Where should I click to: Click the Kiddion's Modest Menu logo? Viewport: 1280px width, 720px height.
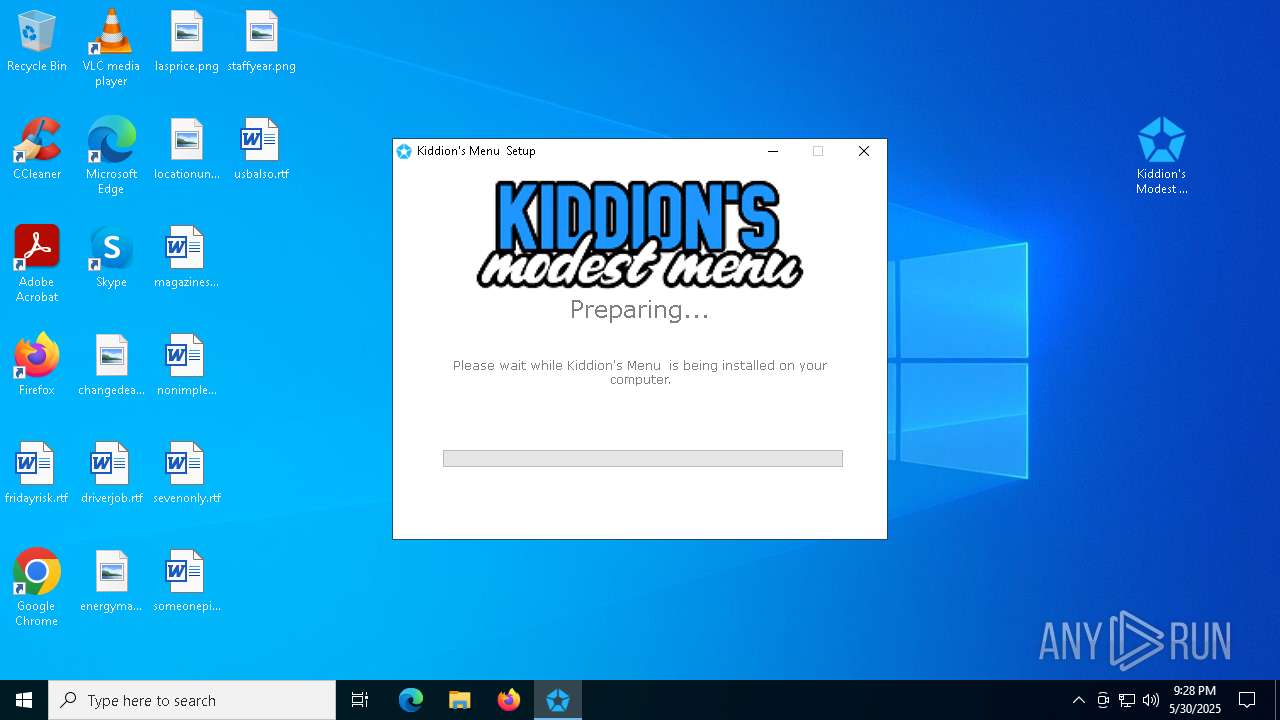point(640,234)
